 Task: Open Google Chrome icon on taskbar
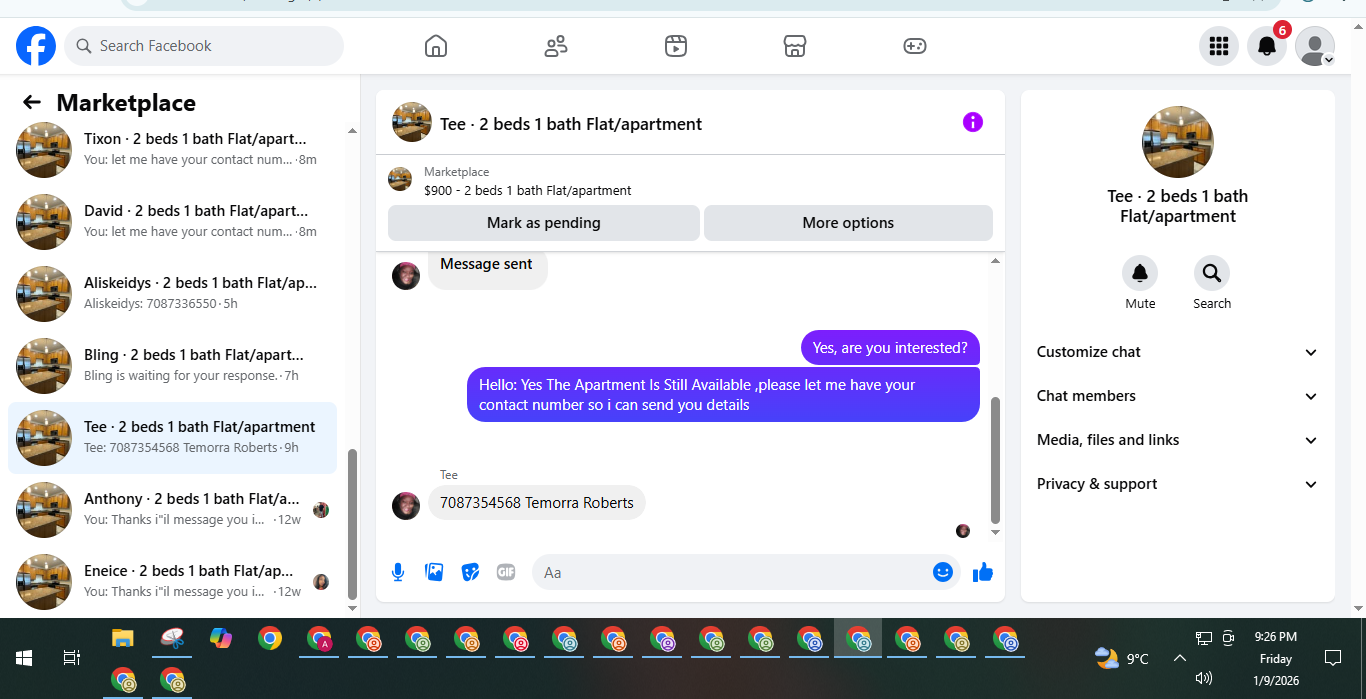[x=269, y=638]
